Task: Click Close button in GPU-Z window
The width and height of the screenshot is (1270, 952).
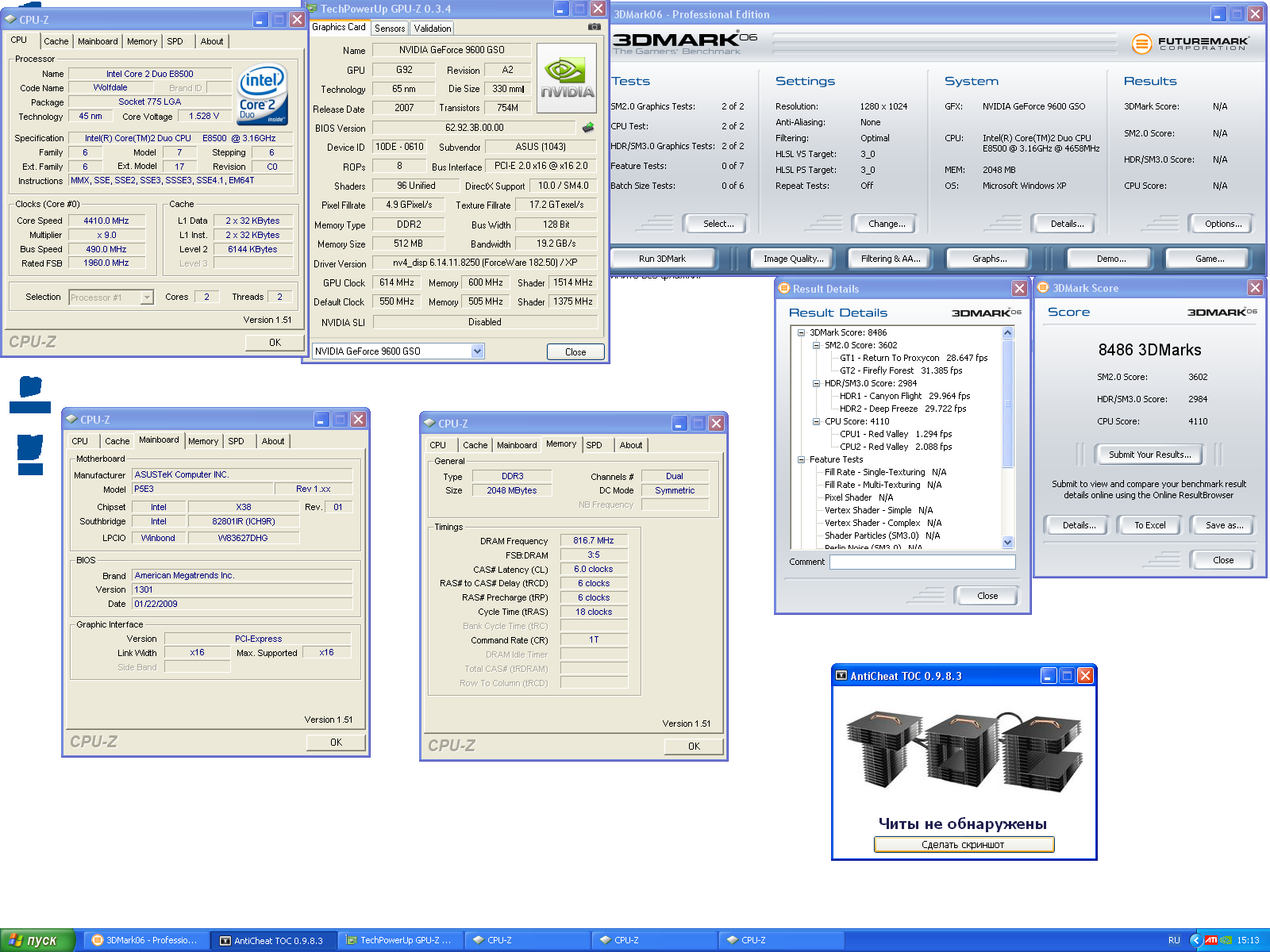Action: click(x=575, y=352)
